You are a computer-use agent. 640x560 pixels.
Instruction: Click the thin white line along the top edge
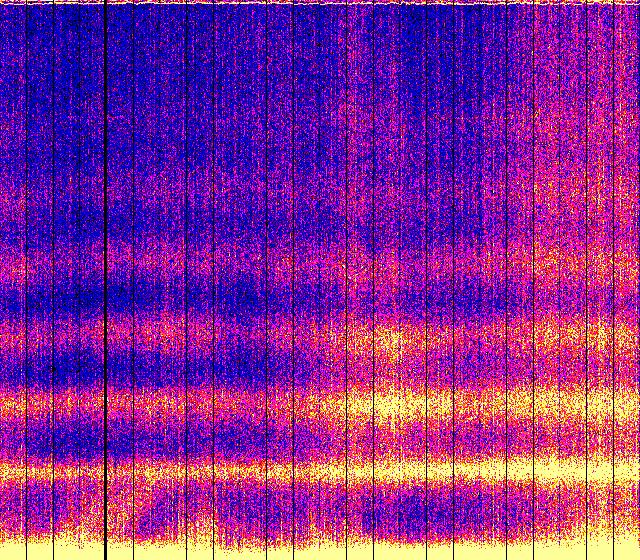[x=320, y=3]
